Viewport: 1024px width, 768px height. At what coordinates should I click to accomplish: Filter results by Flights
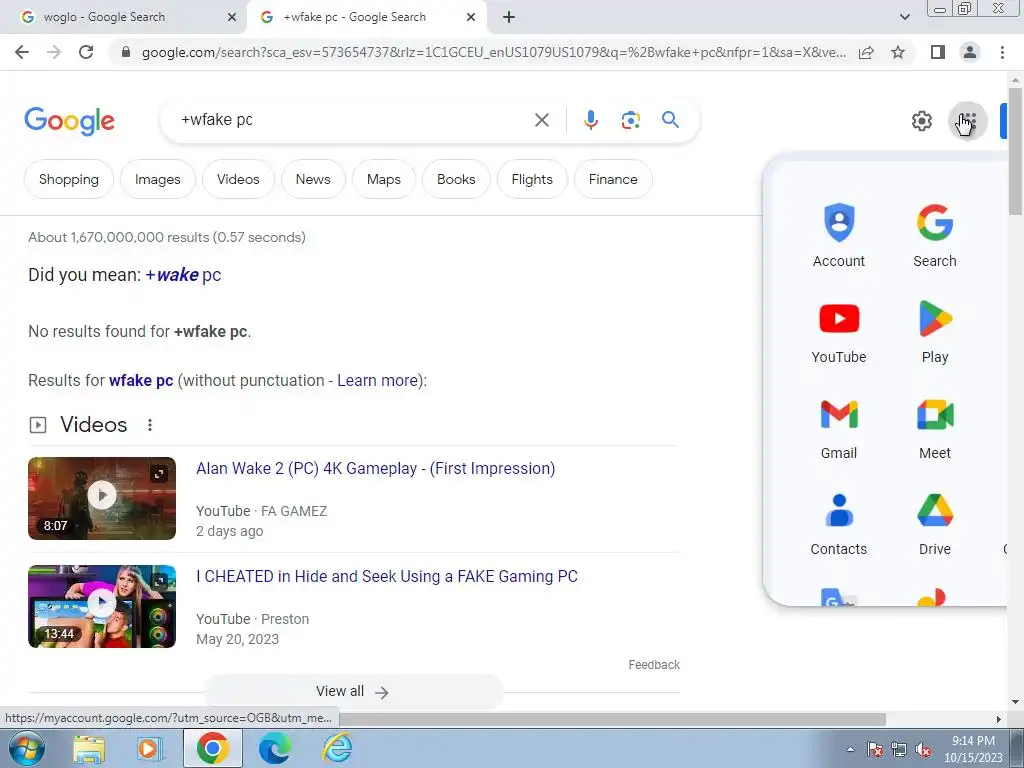pos(532,179)
